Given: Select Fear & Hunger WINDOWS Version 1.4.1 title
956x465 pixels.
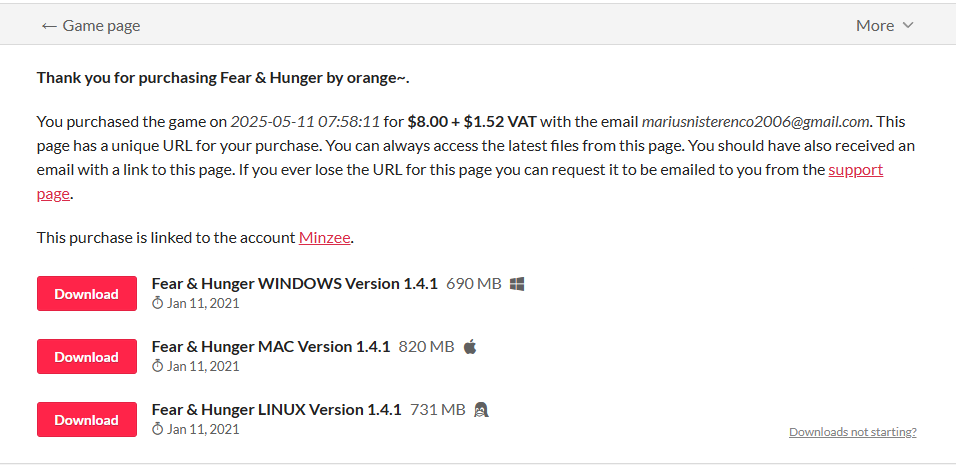Looking at the screenshot, I should point(294,283).
